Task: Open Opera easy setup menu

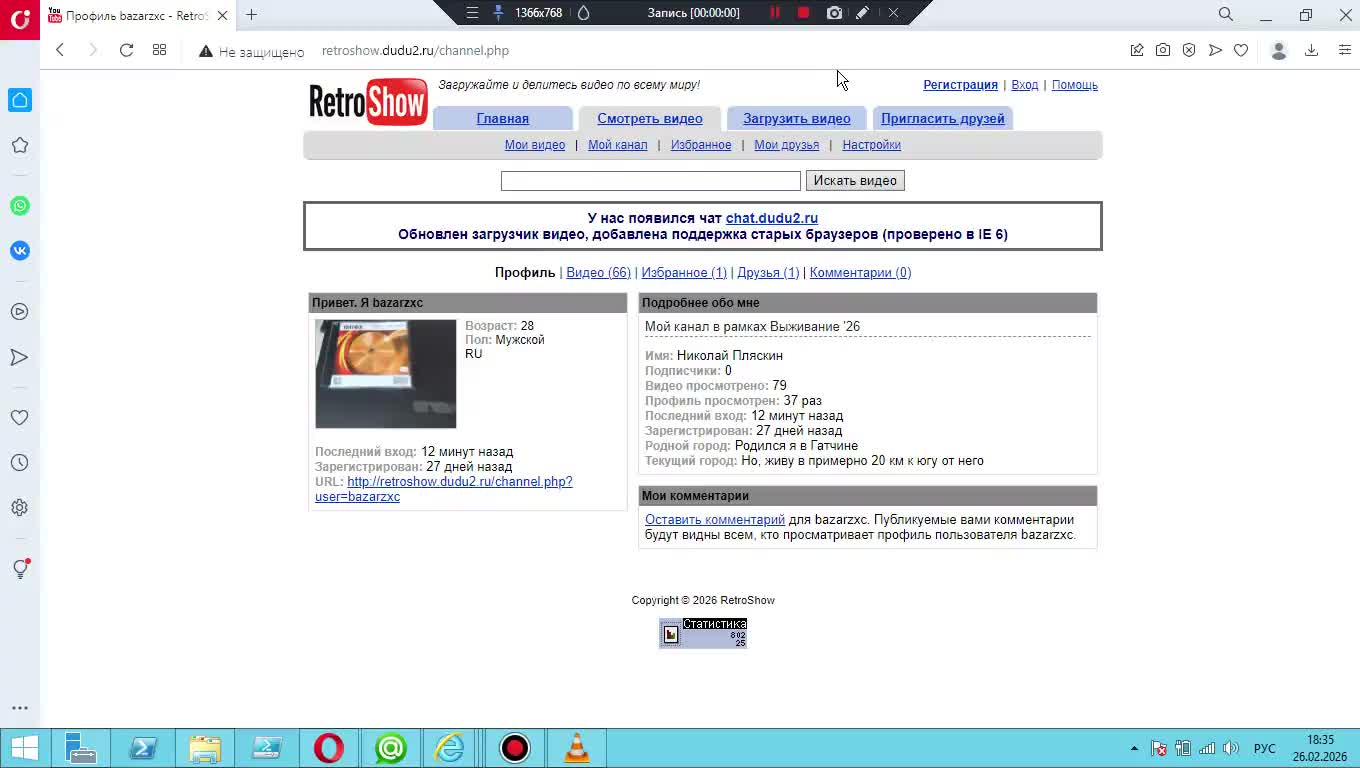Action: 1344,50
